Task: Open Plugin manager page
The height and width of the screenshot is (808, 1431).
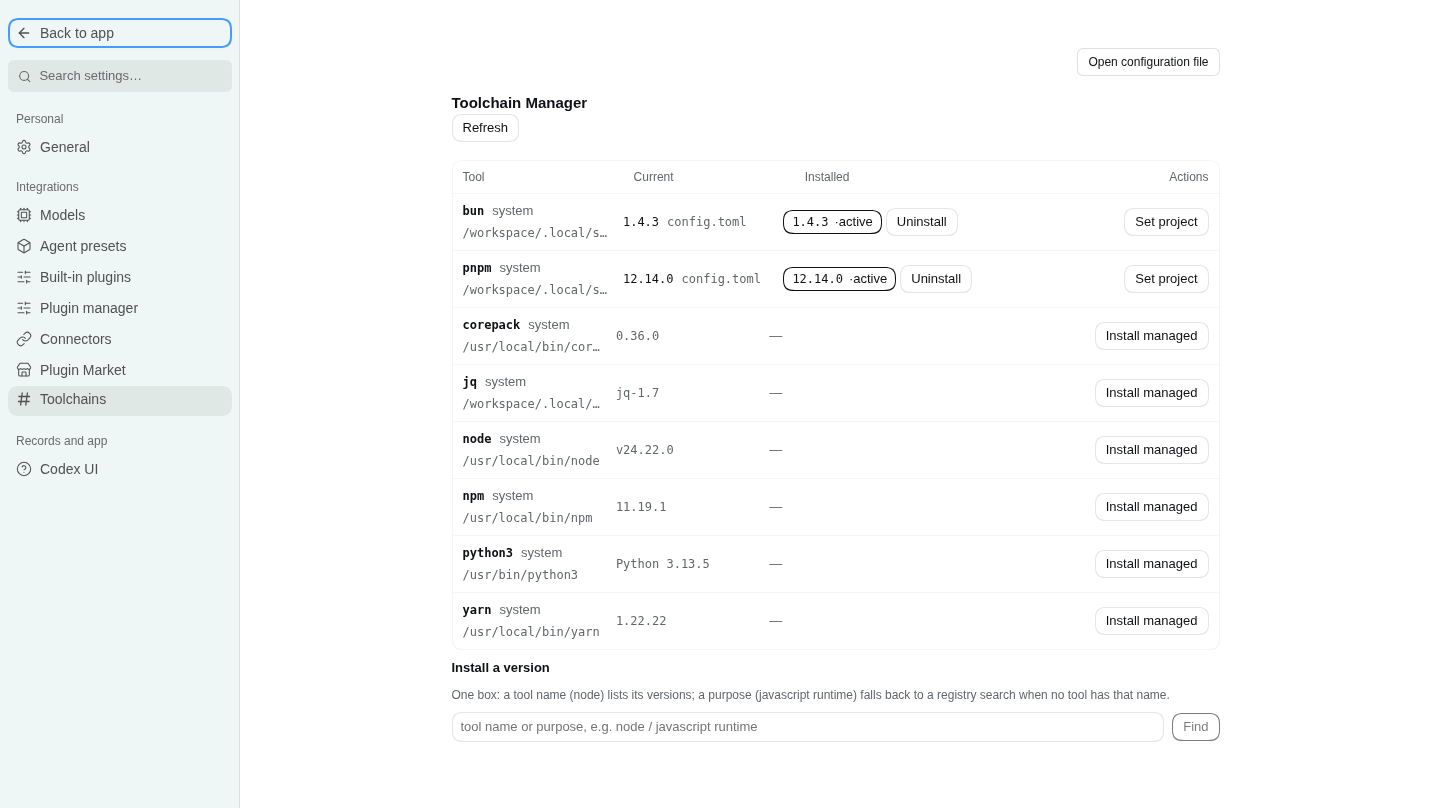Action: click(120, 308)
